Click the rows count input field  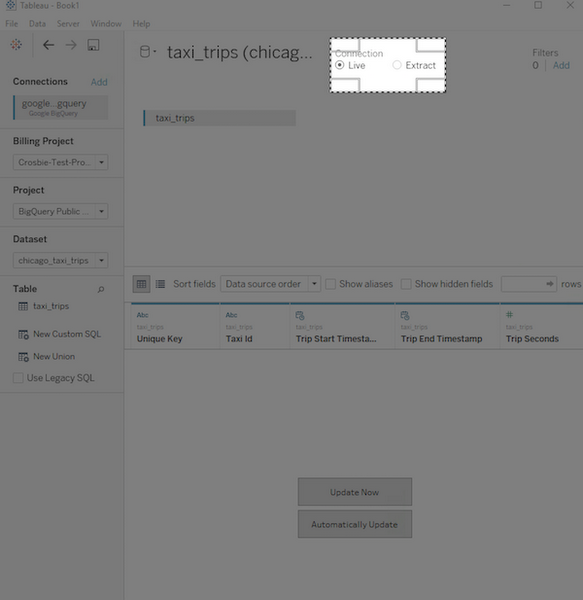pos(529,284)
